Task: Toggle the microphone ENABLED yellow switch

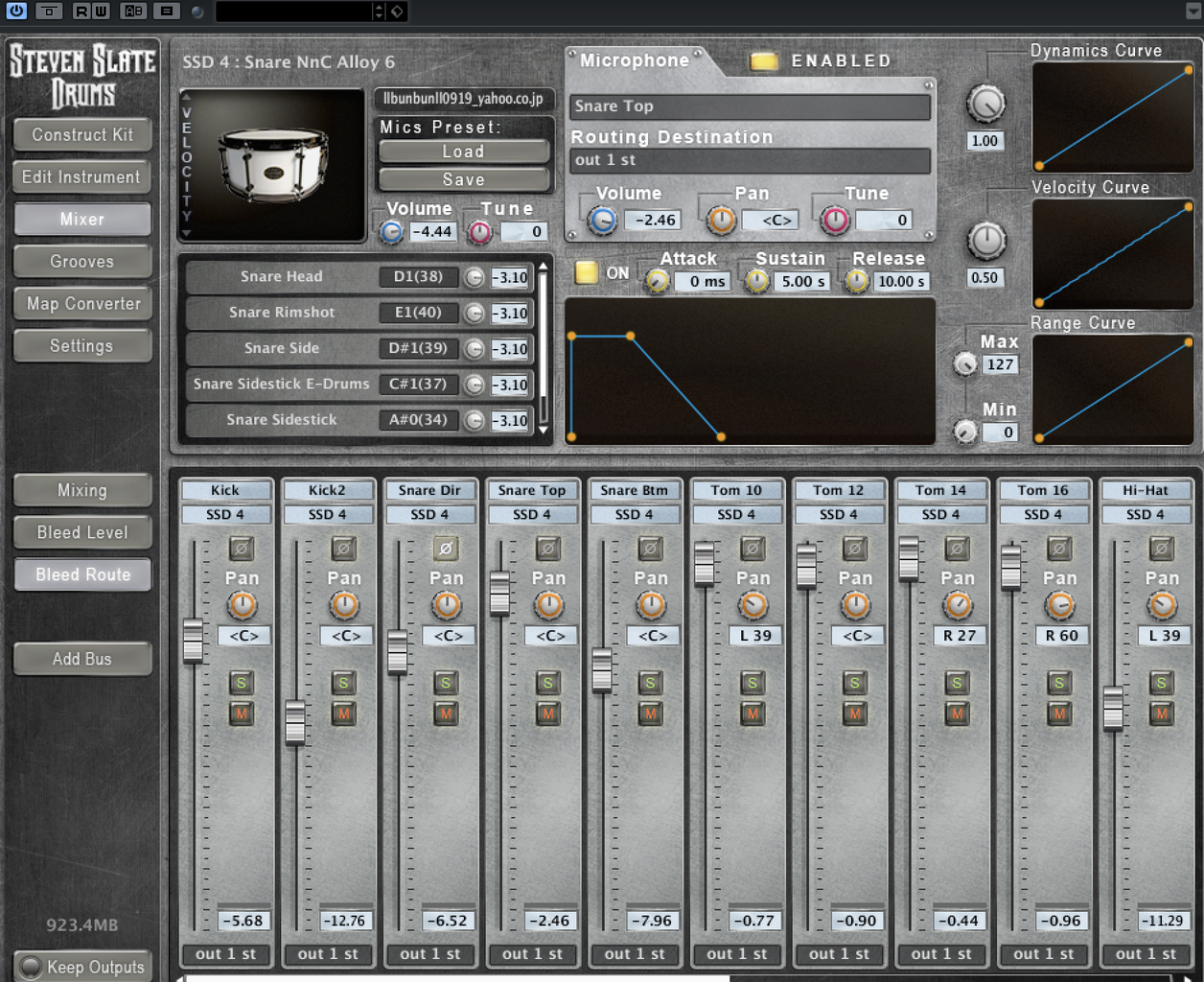Action: coord(763,61)
